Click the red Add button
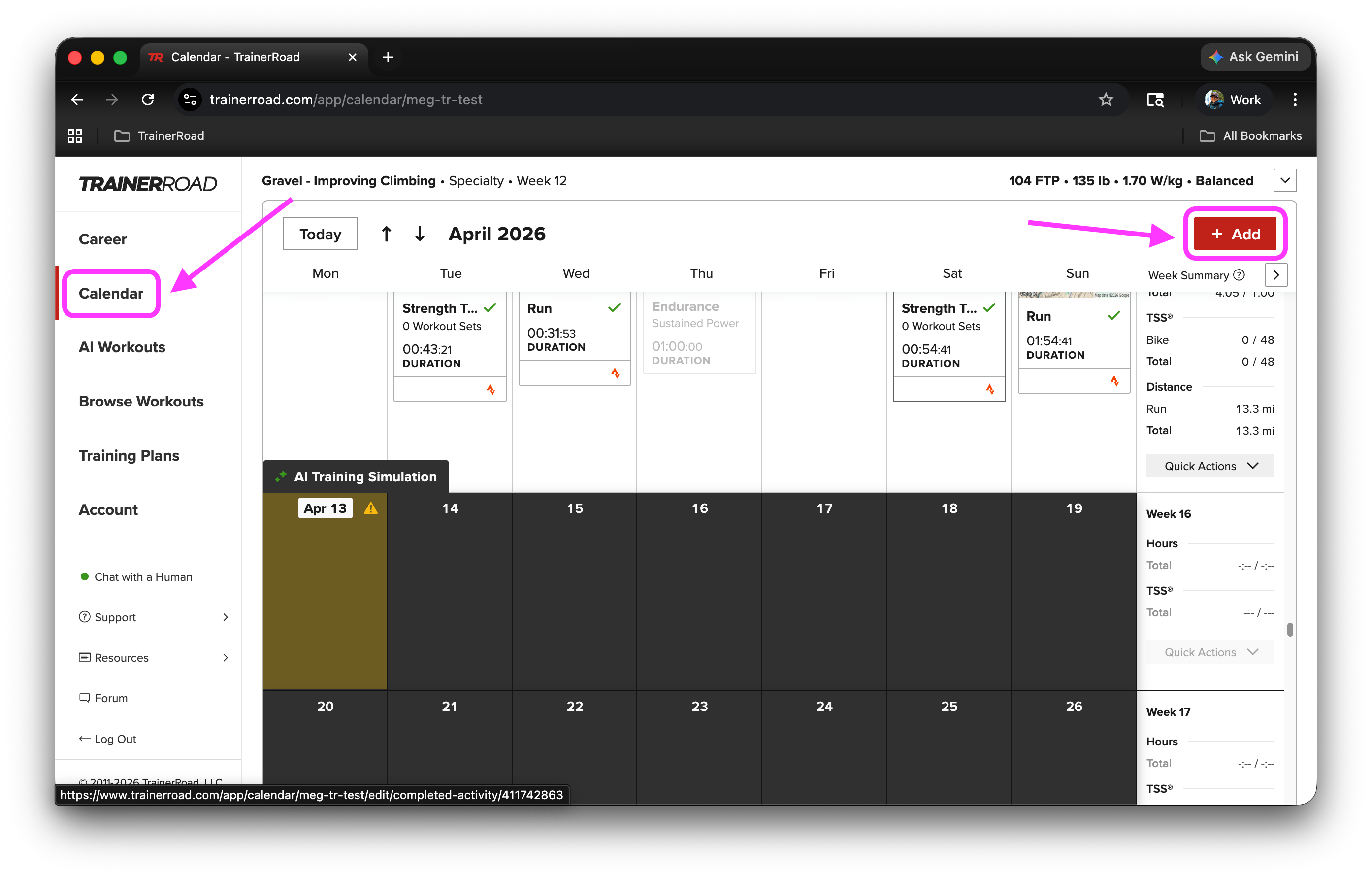 (1235, 234)
